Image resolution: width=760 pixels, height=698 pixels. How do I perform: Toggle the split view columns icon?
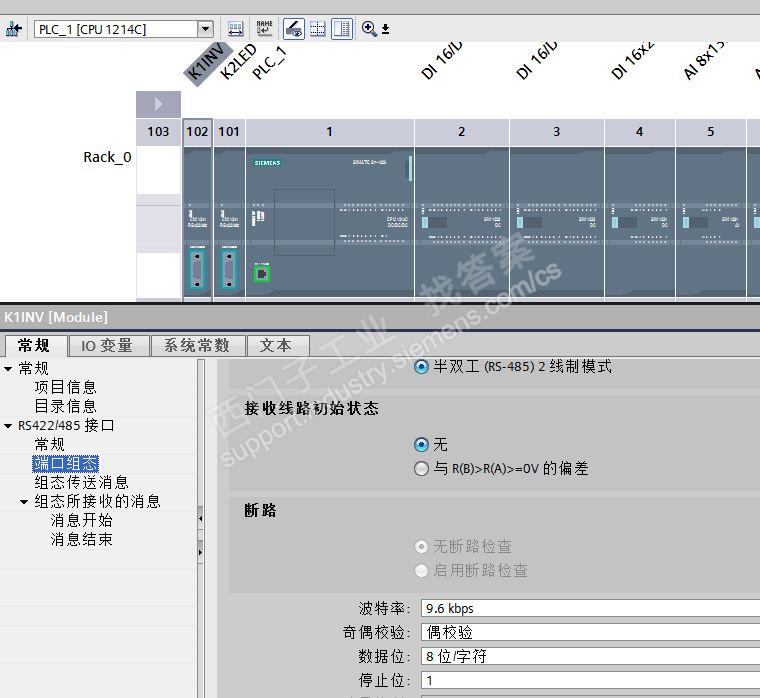click(342, 29)
